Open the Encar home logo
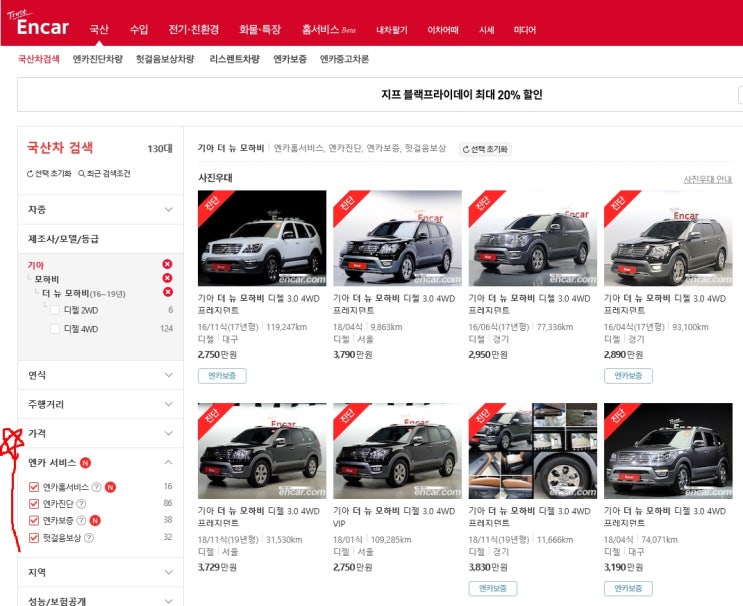The image size is (743, 606). pyautogui.click(x=39, y=23)
